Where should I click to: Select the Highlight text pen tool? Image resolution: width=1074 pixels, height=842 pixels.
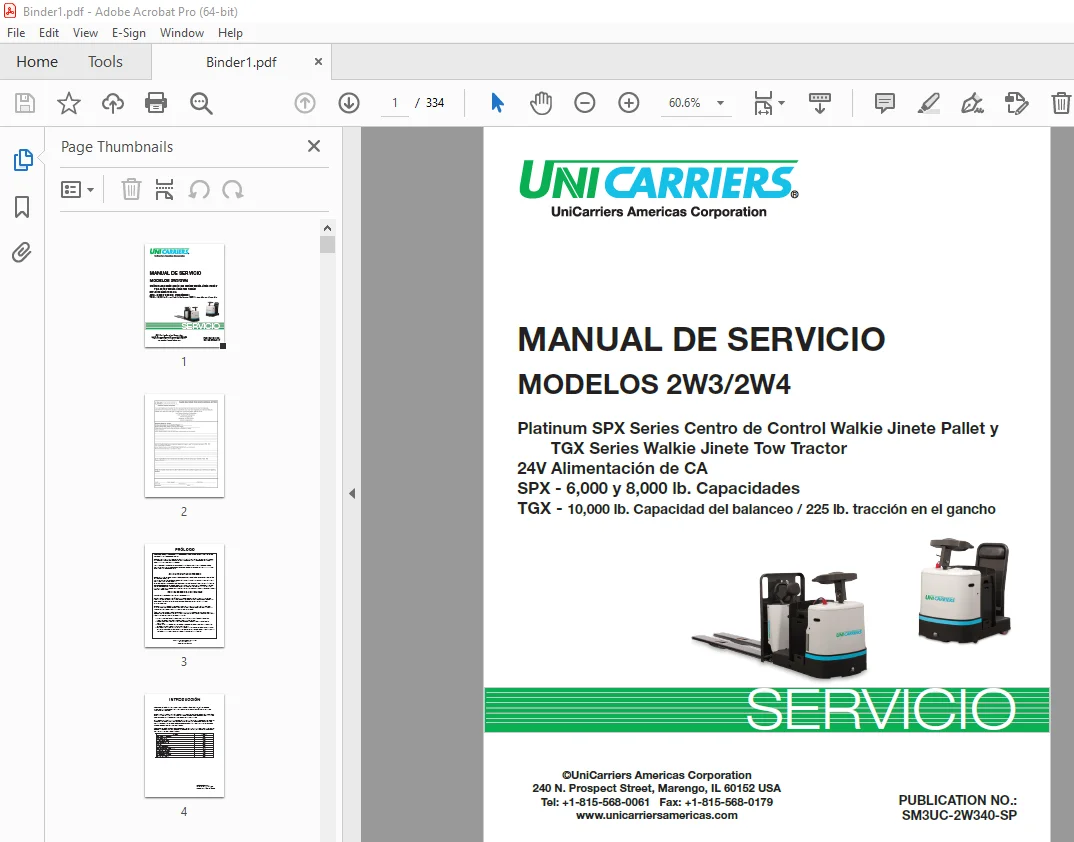(x=929, y=103)
